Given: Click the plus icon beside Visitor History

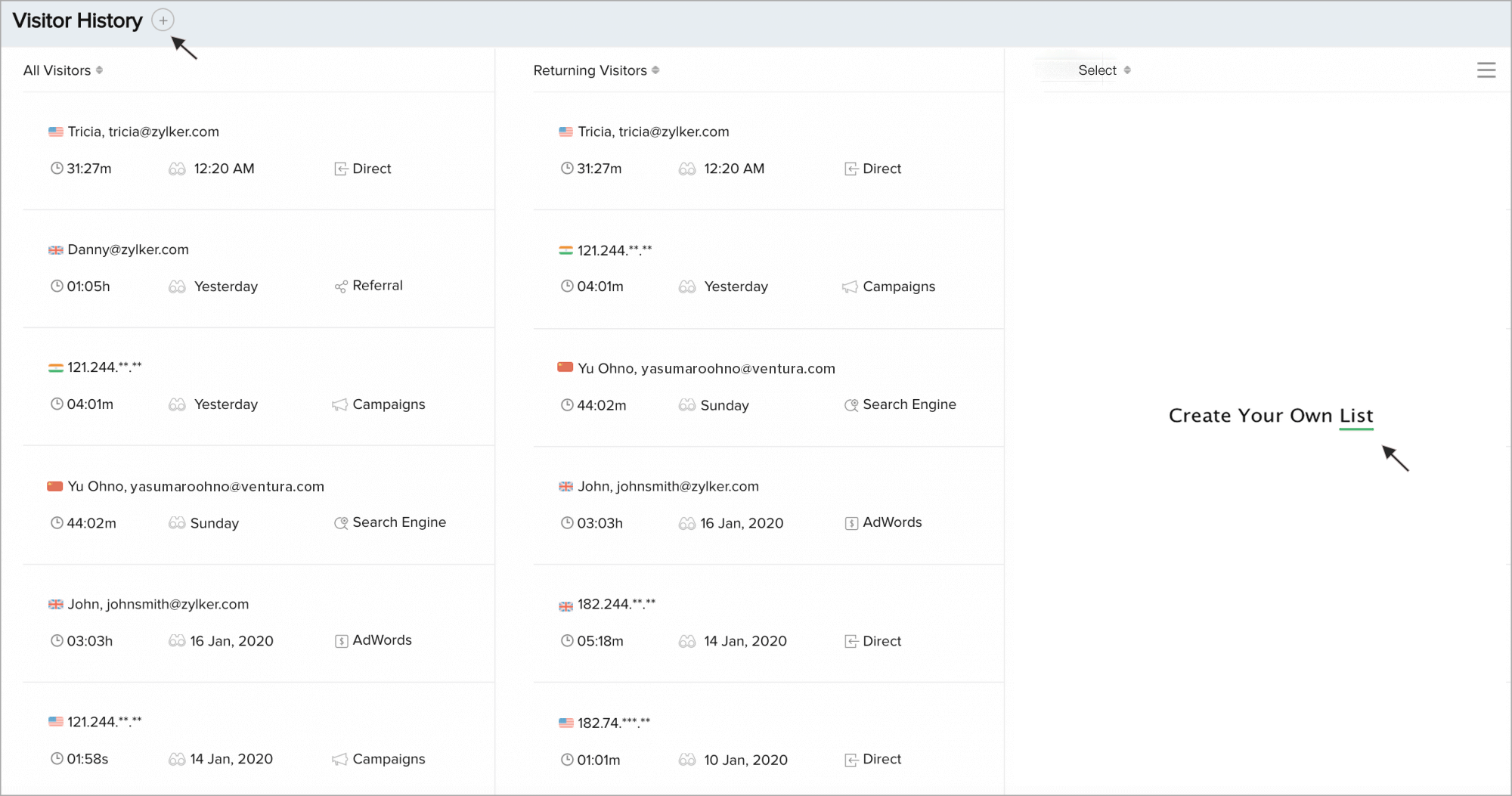Looking at the screenshot, I should (163, 20).
